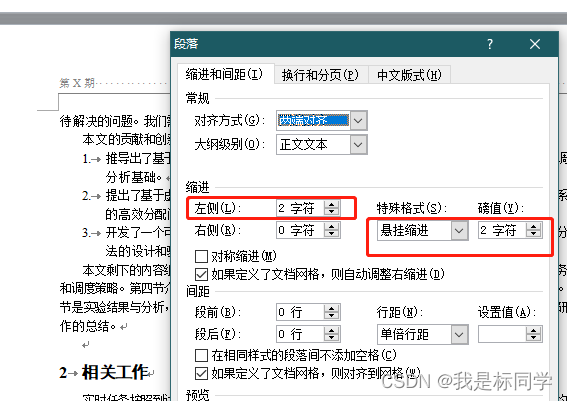Image resolution: width=567 pixels, height=401 pixels.
Task: Click the 分析基础 line in document
Action: 133,177
